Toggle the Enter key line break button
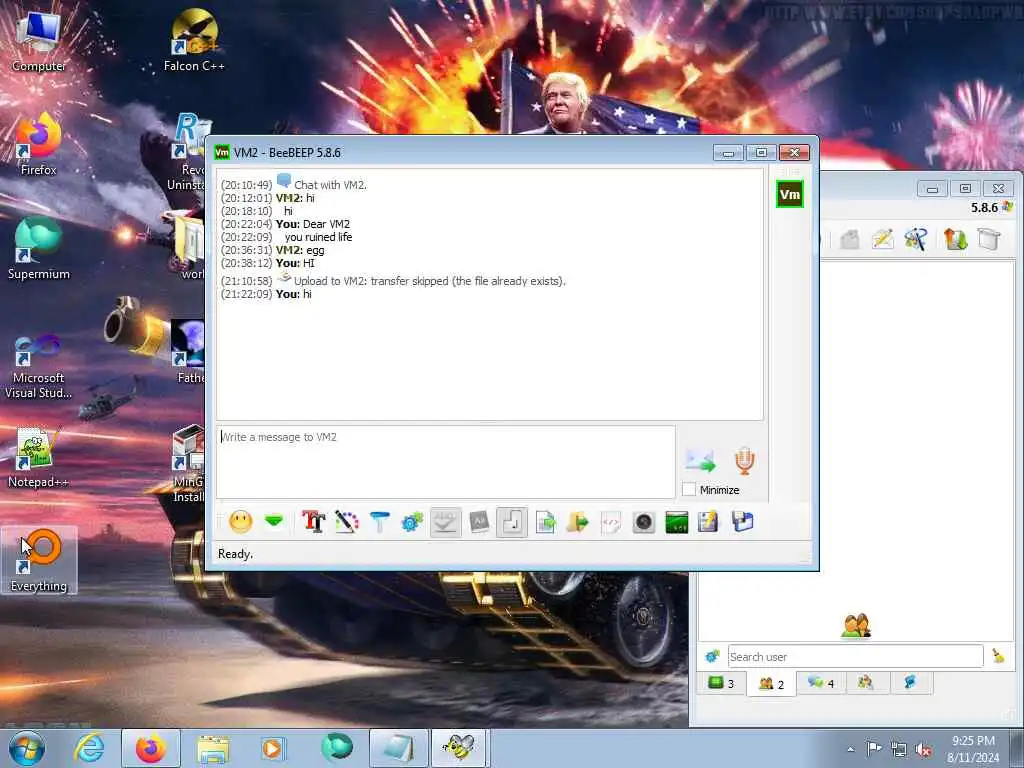Viewport: 1024px width, 768px height. [512, 522]
